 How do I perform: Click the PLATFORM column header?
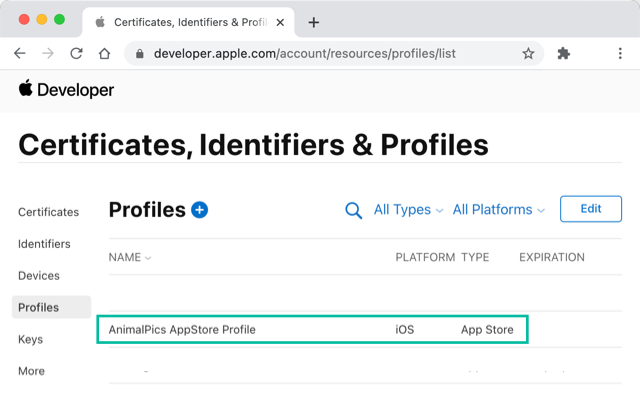[x=425, y=257]
